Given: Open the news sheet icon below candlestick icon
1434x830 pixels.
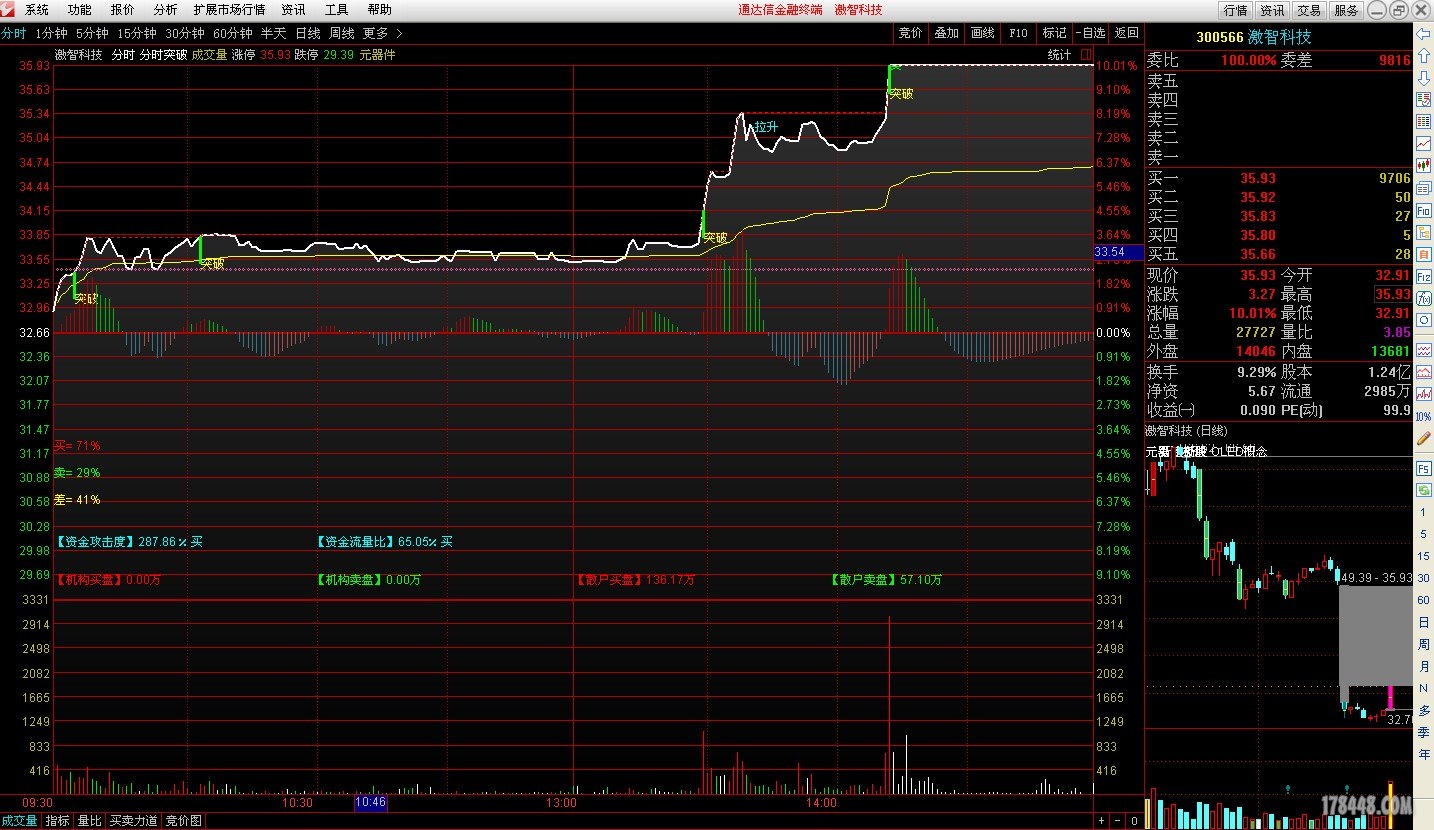Looking at the screenshot, I should click(x=1422, y=187).
